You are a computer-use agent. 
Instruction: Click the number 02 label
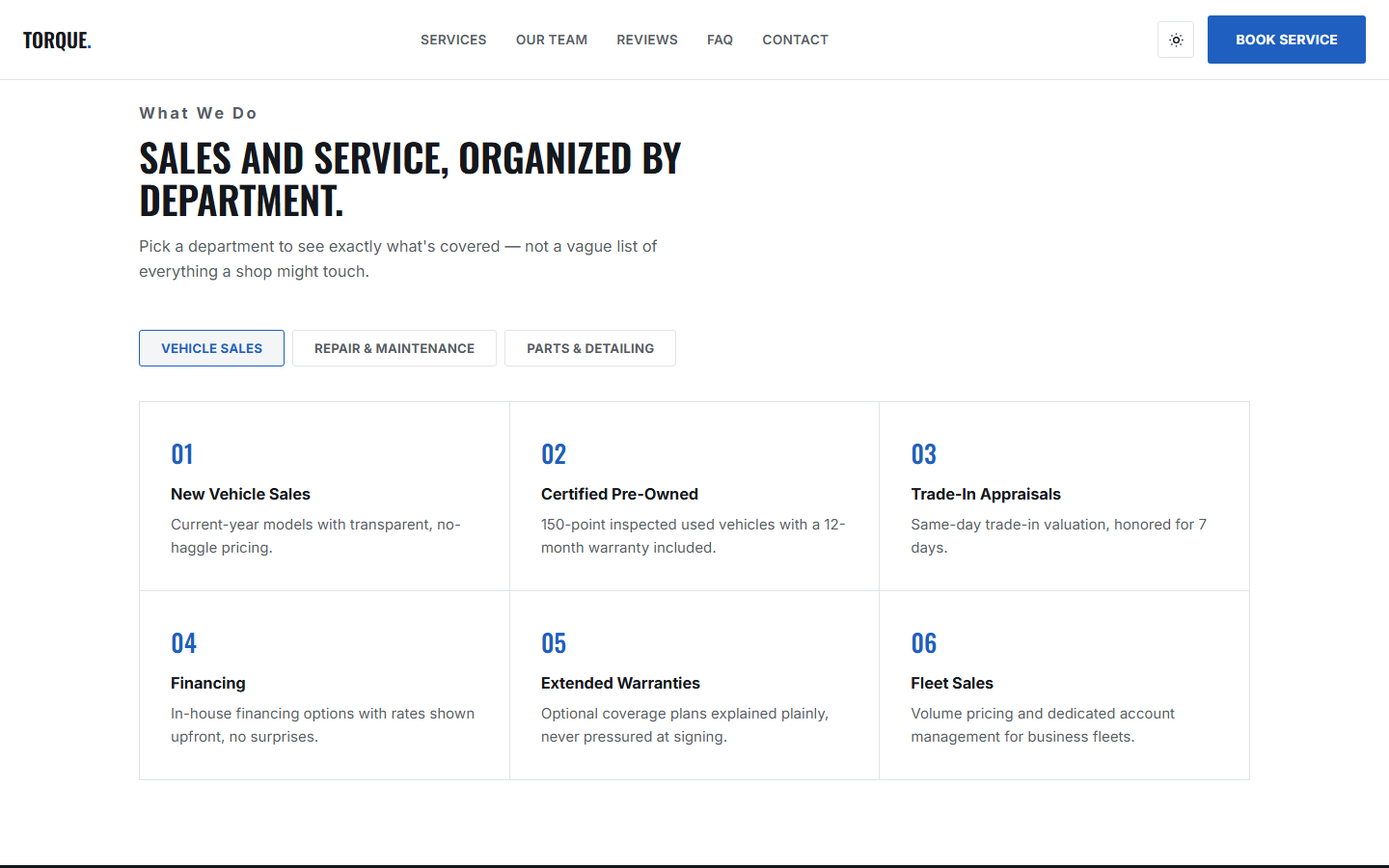click(554, 454)
